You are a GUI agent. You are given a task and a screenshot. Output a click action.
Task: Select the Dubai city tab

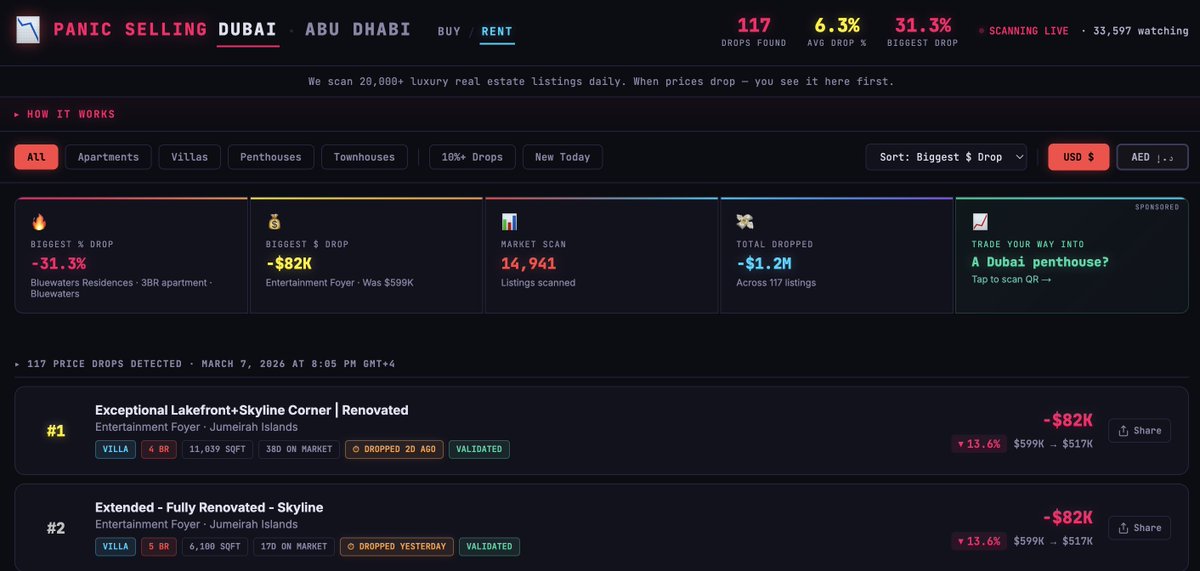[248, 30]
